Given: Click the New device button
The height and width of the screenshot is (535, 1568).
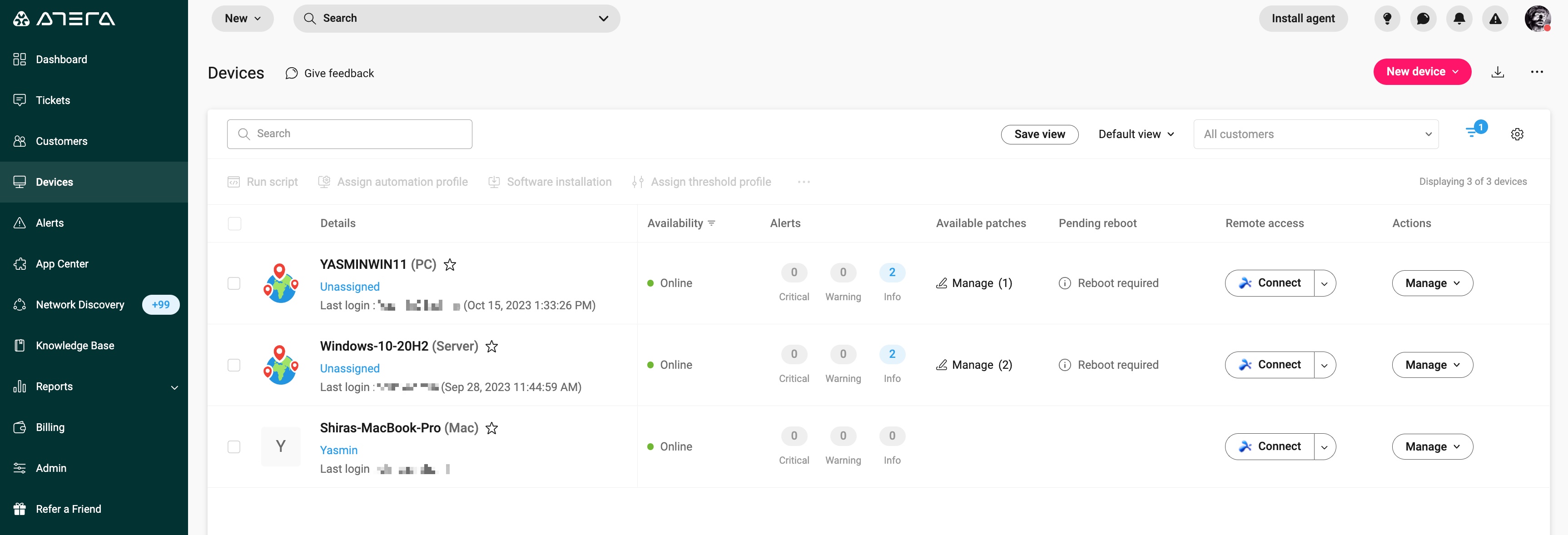Looking at the screenshot, I should click(1422, 71).
